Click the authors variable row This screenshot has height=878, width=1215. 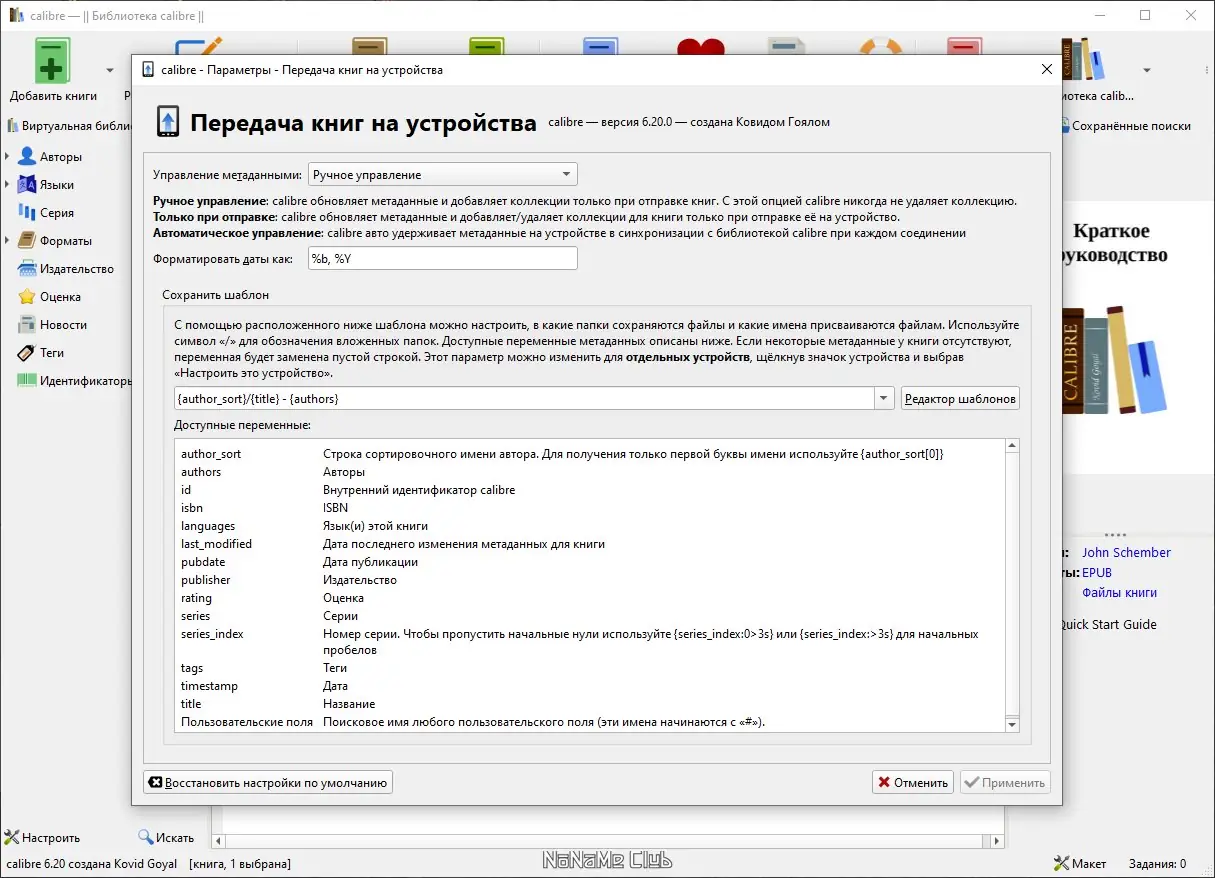pos(590,472)
